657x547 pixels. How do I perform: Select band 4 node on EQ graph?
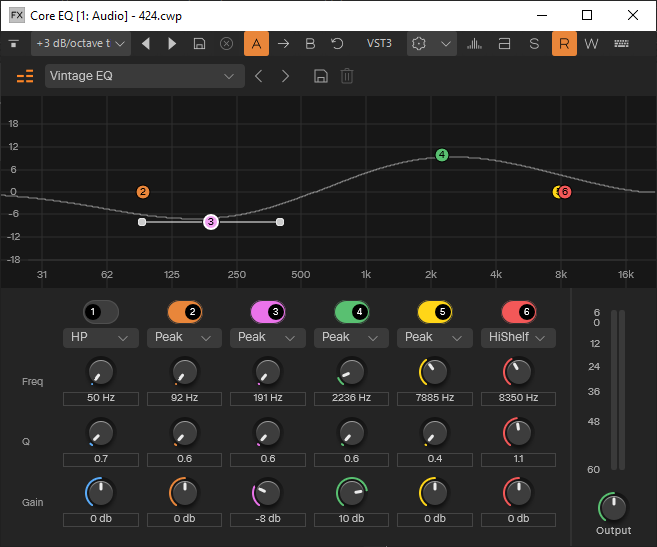[x=442, y=155]
